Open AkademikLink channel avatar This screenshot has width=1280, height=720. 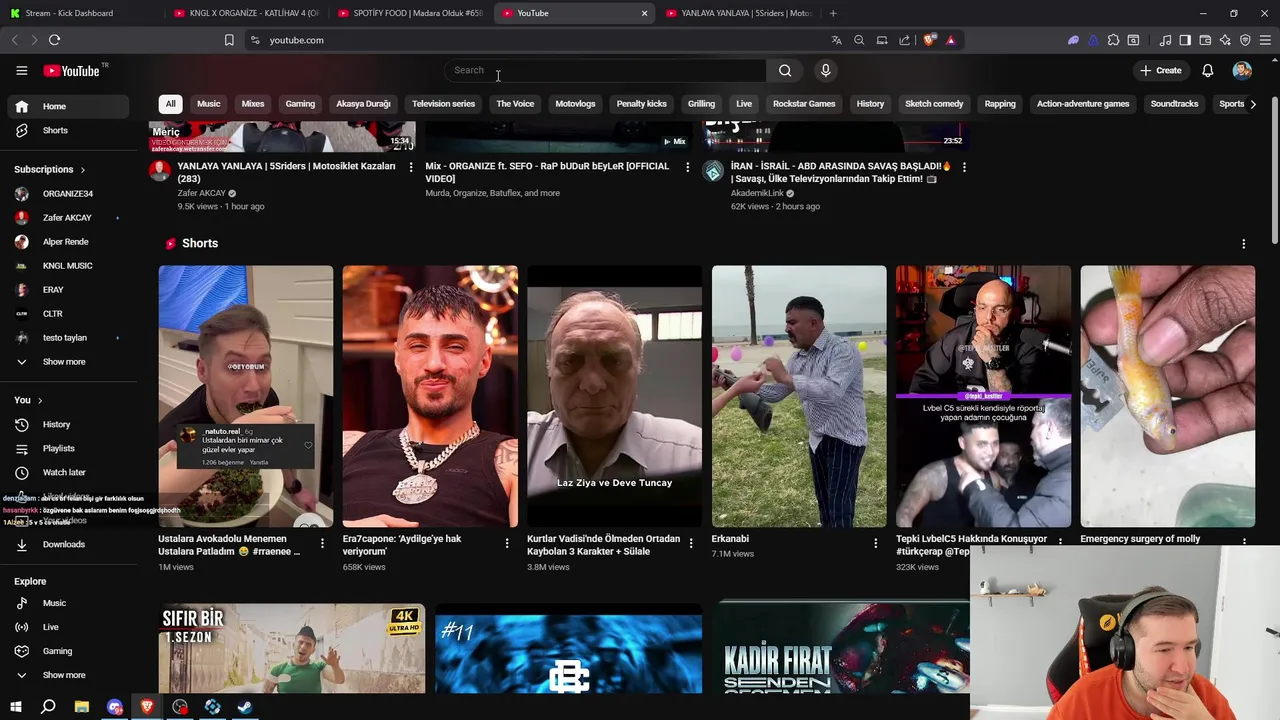pos(713,171)
